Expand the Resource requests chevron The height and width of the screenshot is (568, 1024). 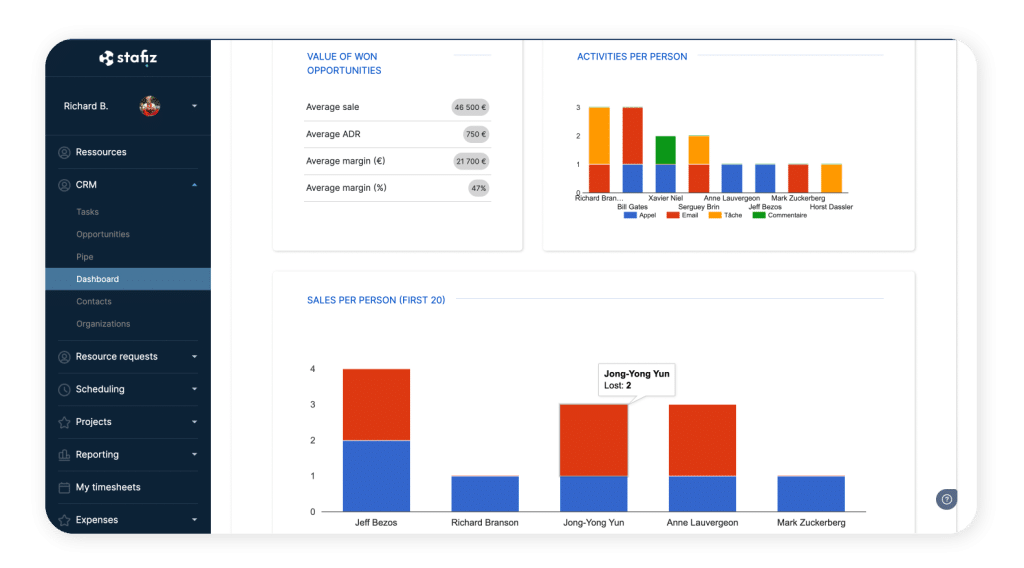pyautogui.click(x=195, y=356)
